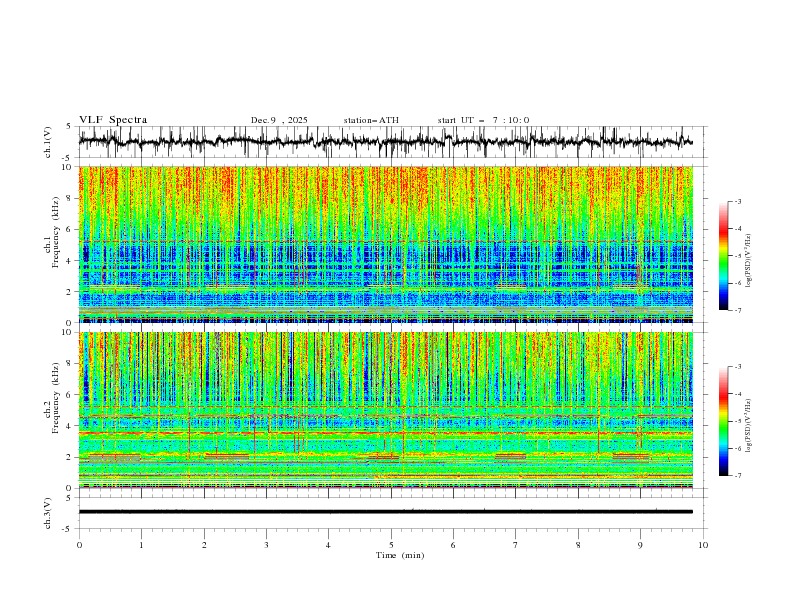Click inside the ch.1 spectrogram panel
Image resolution: width=792 pixels, height=612 pixels.
pyautogui.click(x=385, y=244)
